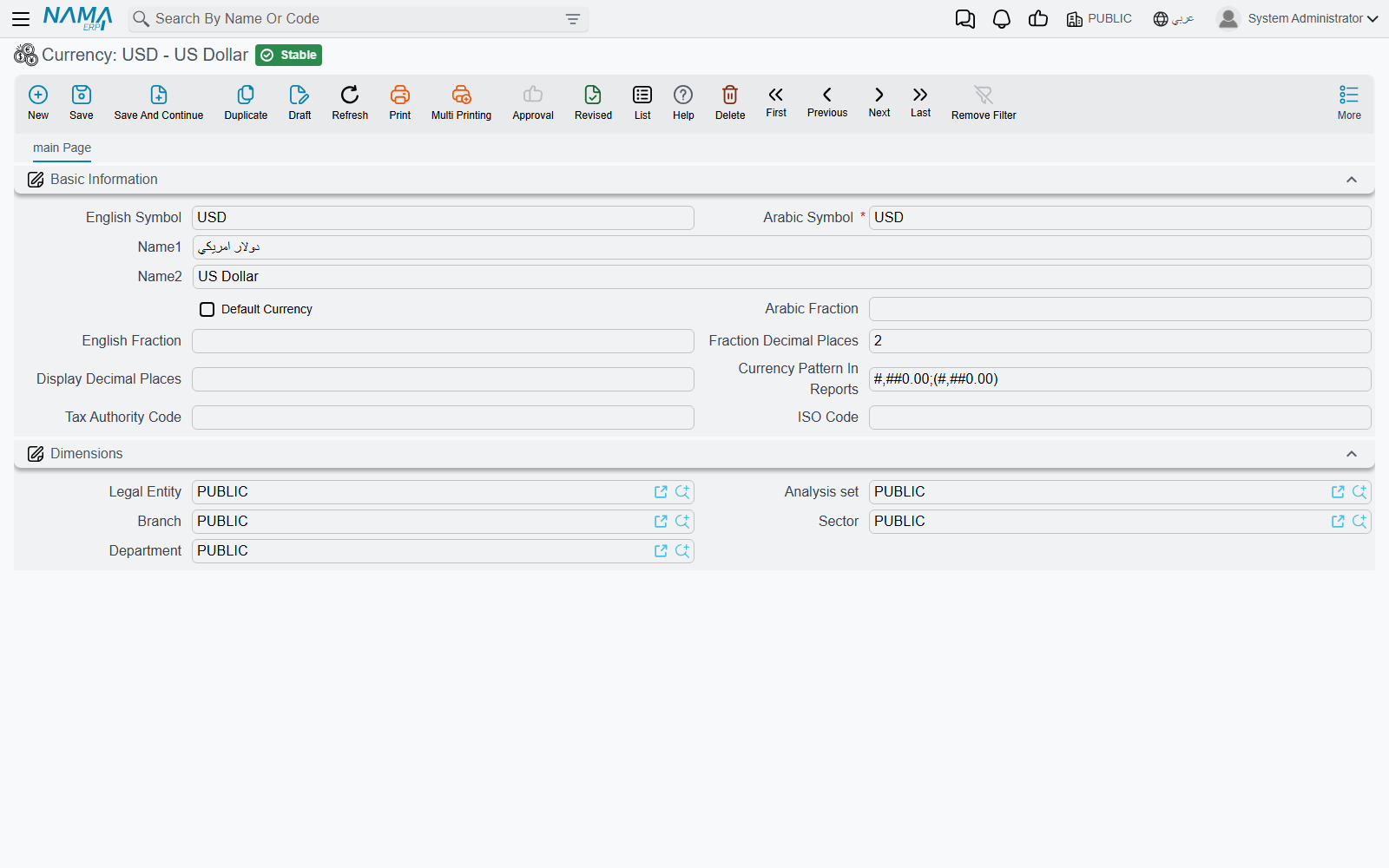Click Remove Filter

click(x=984, y=102)
